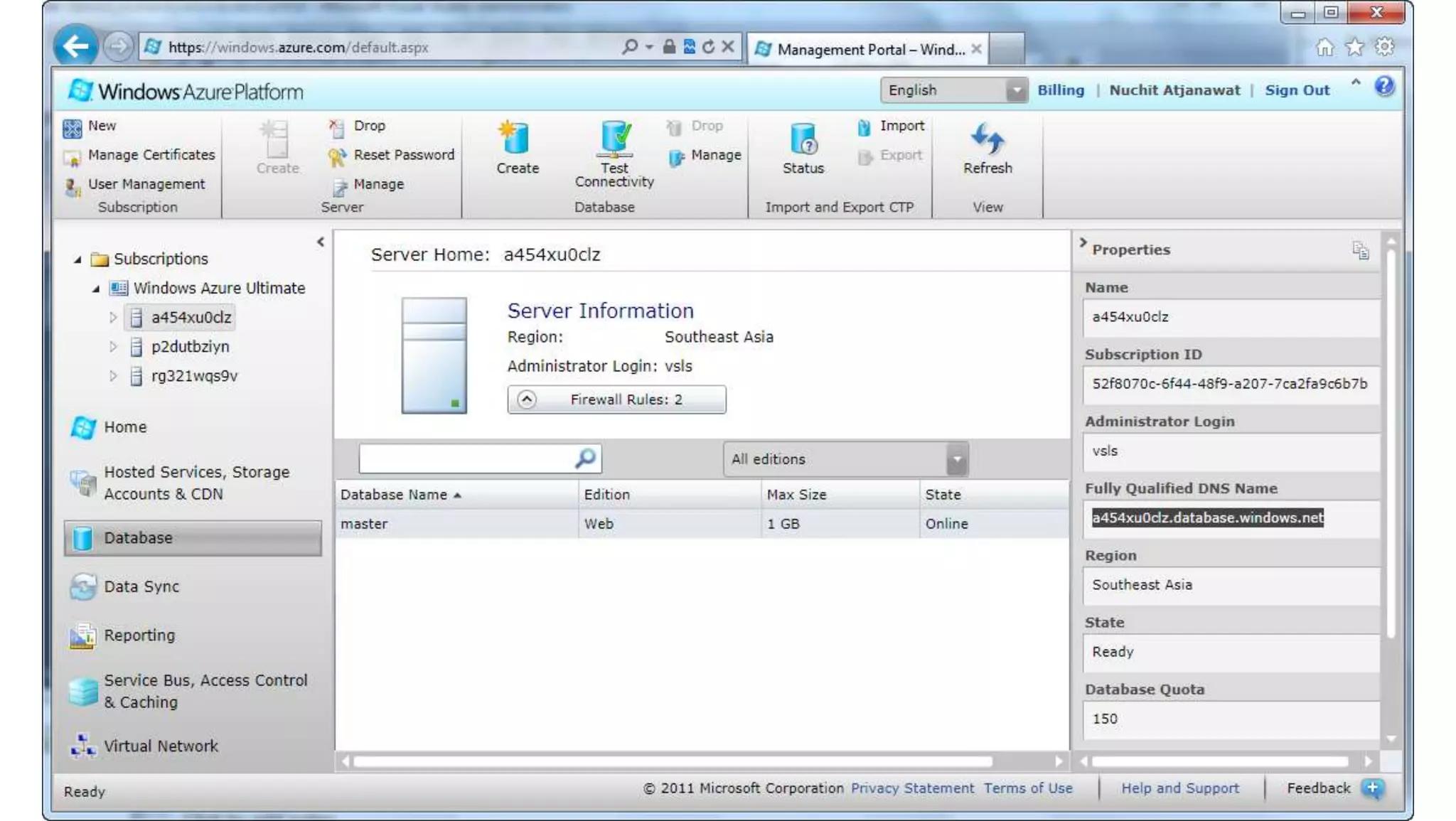Image resolution: width=1456 pixels, height=821 pixels.
Task: Open Import and Export Status
Action: pyautogui.click(x=803, y=139)
